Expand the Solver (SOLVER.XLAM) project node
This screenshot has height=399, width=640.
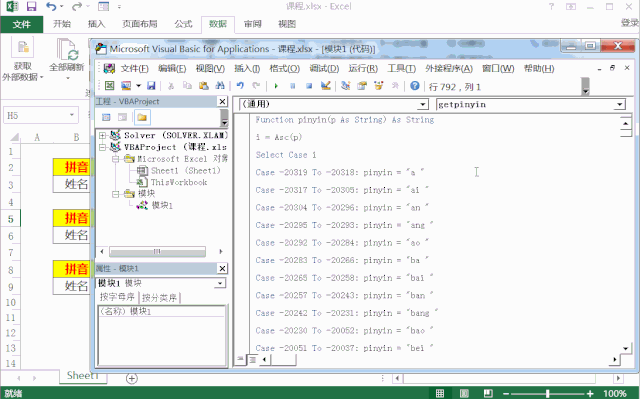click(102, 135)
